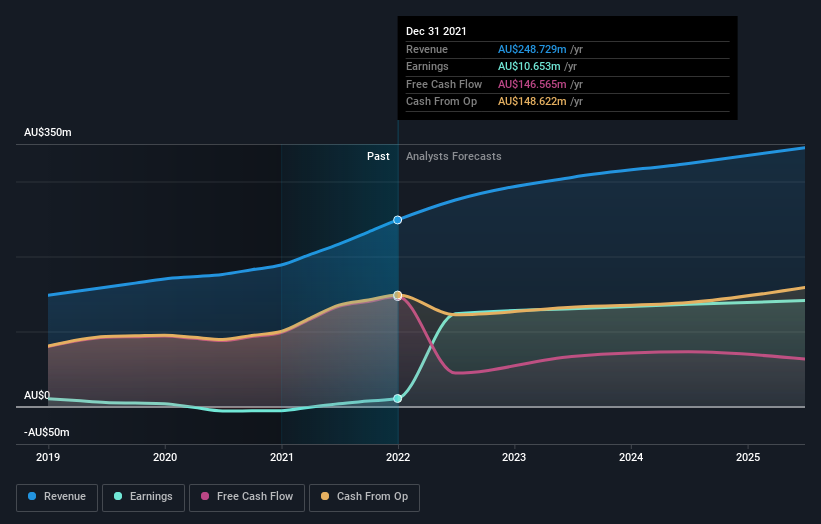The height and width of the screenshot is (524, 821).
Task: Click the blue Revenue data point marker
Action: pos(397,220)
